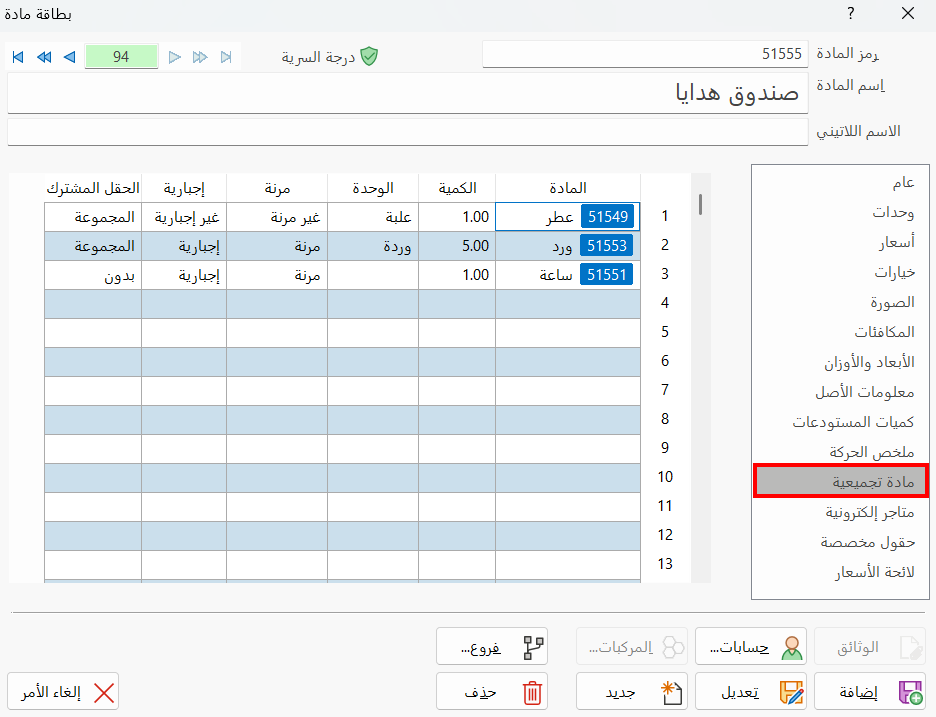Jump forward several records (double right arrow)

pos(200,57)
